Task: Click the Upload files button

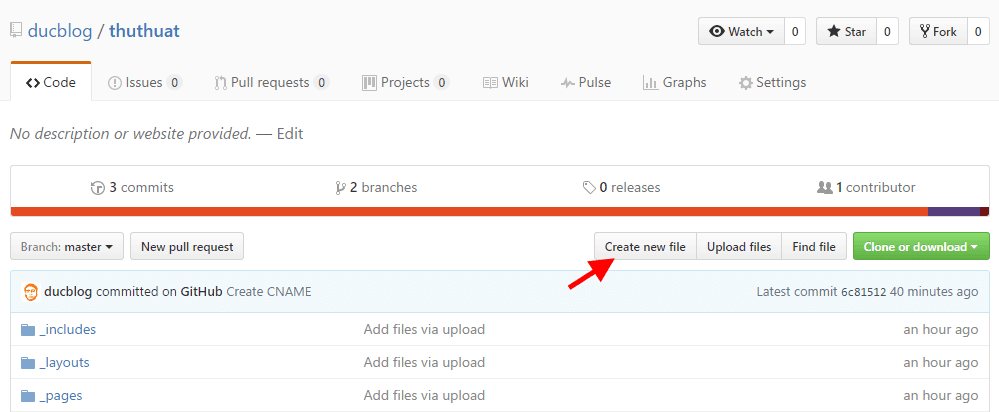Action: pos(739,246)
